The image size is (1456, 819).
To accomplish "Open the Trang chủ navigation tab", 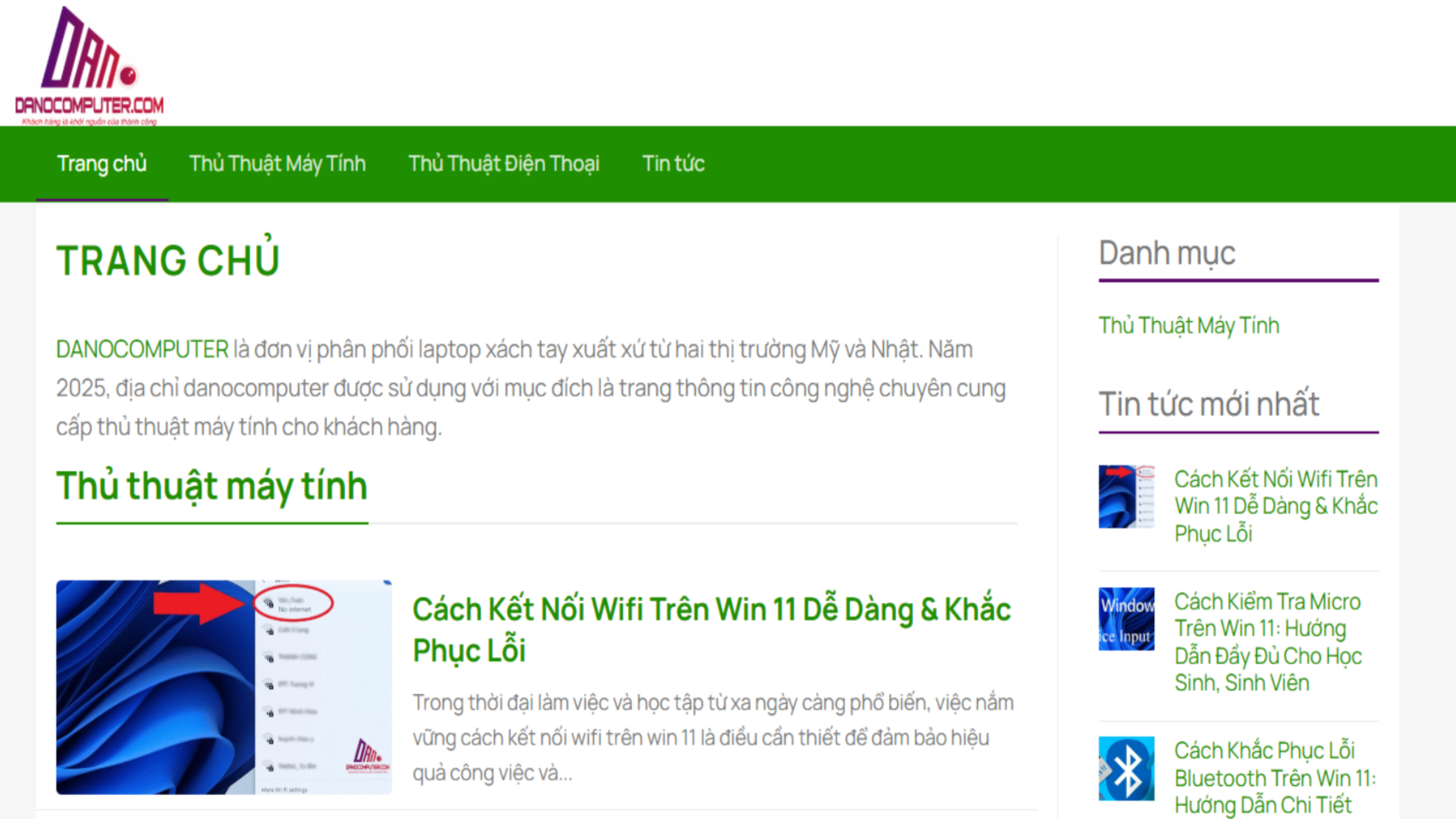I will pos(102,164).
